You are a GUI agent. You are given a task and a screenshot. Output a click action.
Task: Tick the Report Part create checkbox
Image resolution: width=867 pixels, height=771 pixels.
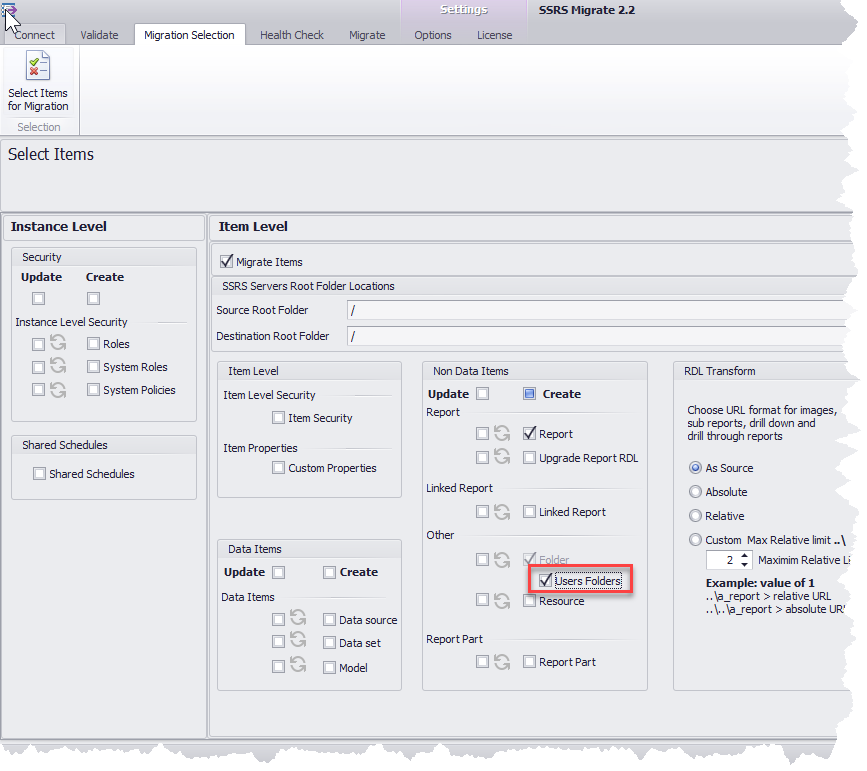tap(530, 661)
